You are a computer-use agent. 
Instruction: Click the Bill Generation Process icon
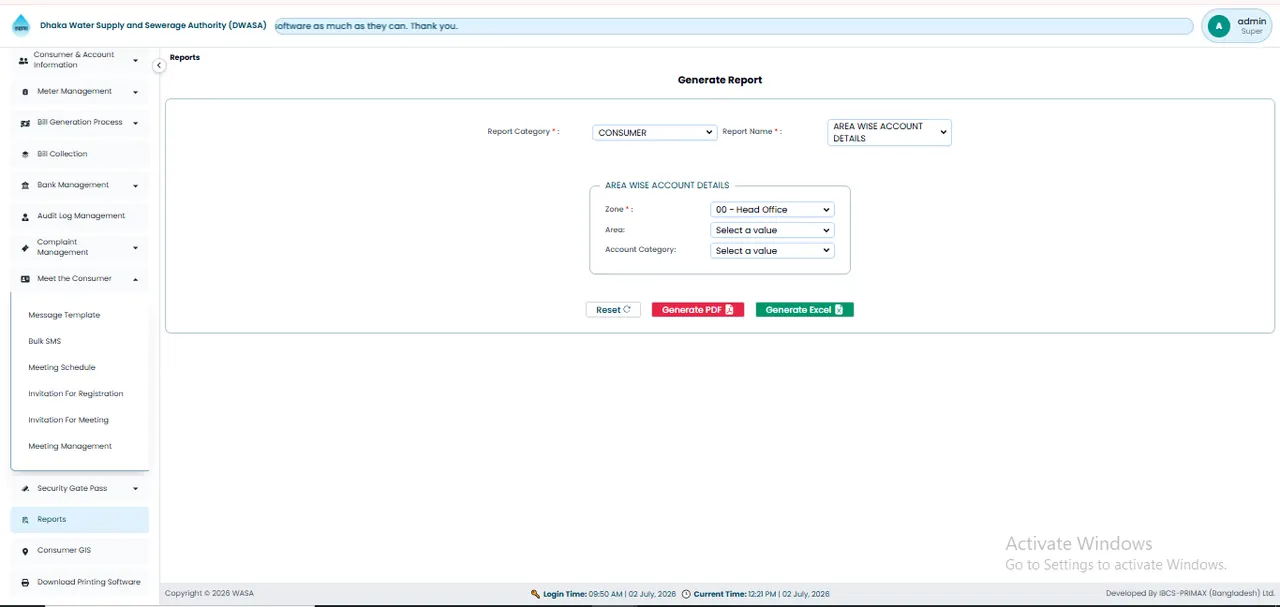pos(25,123)
